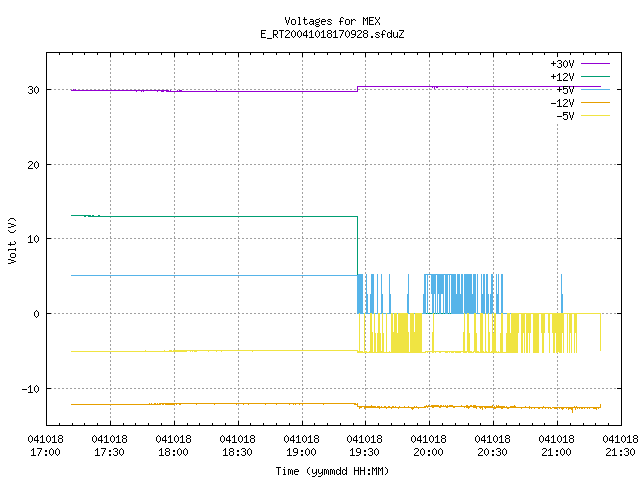Click the blue +5V flat trace before 19:30
Image resolution: width=640 pixels, height=480 pixels.
click(214, 276)
